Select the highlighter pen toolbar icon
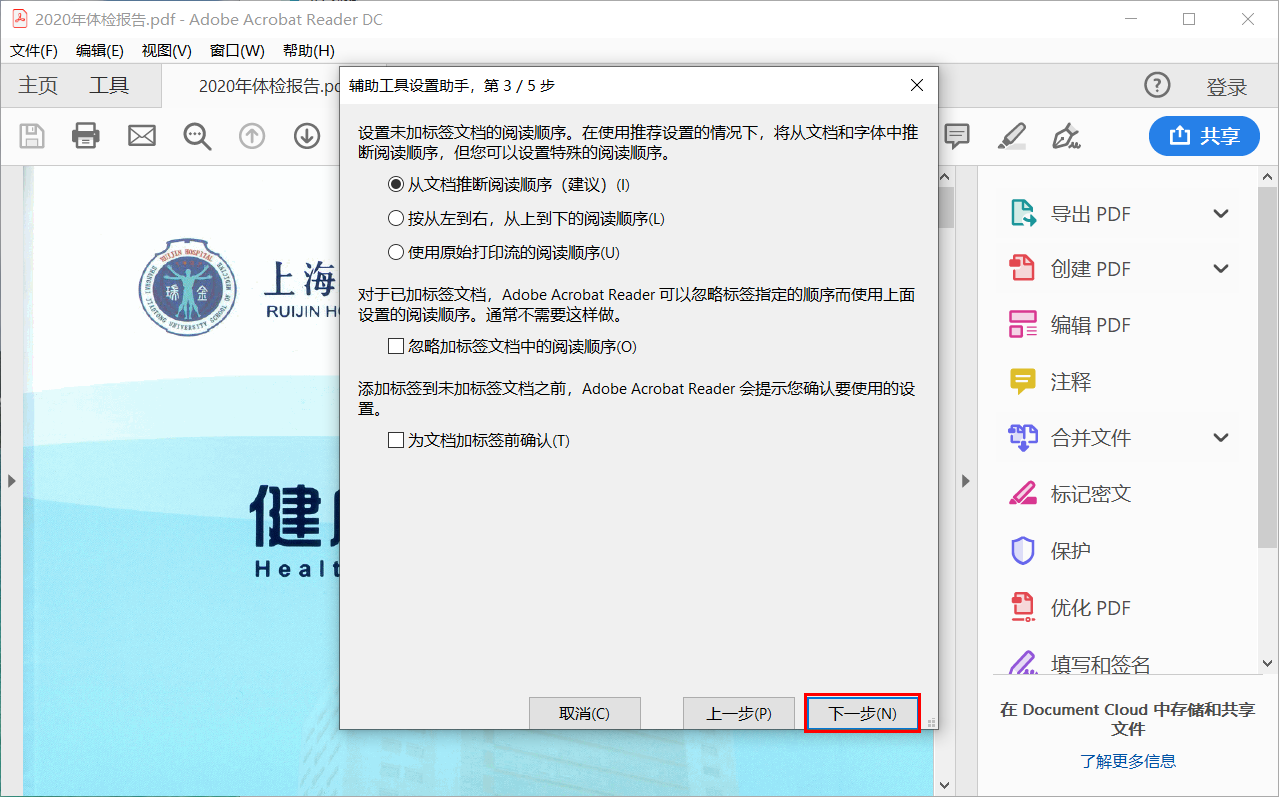 tap(1012, 136)
